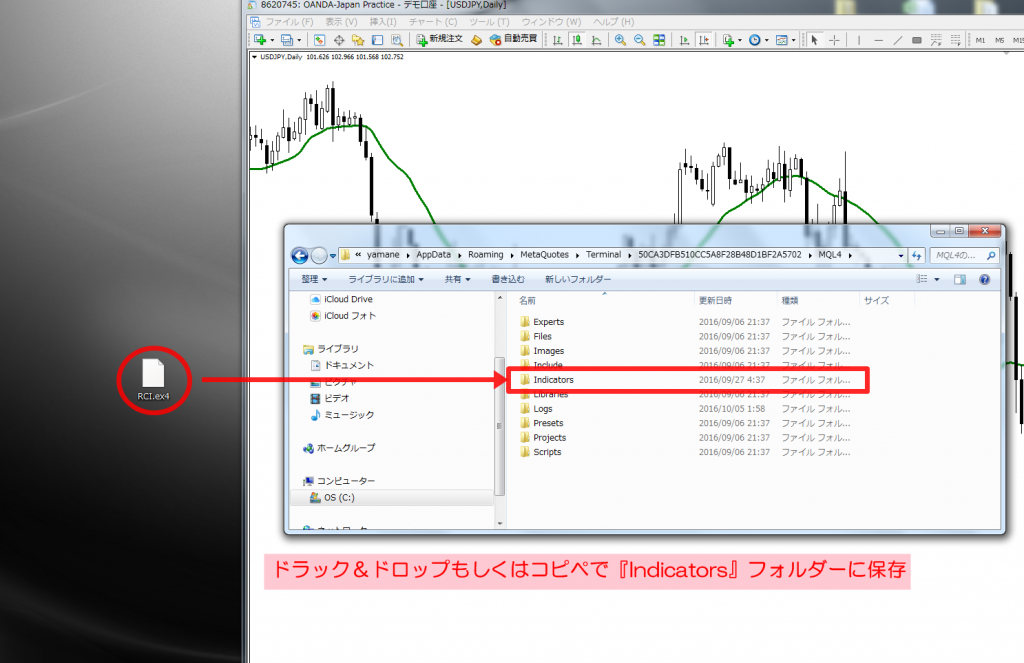This screenshot has width=1024, height=663.
Task: Click the change view icon in Explorer
Action: coord(921,279)
